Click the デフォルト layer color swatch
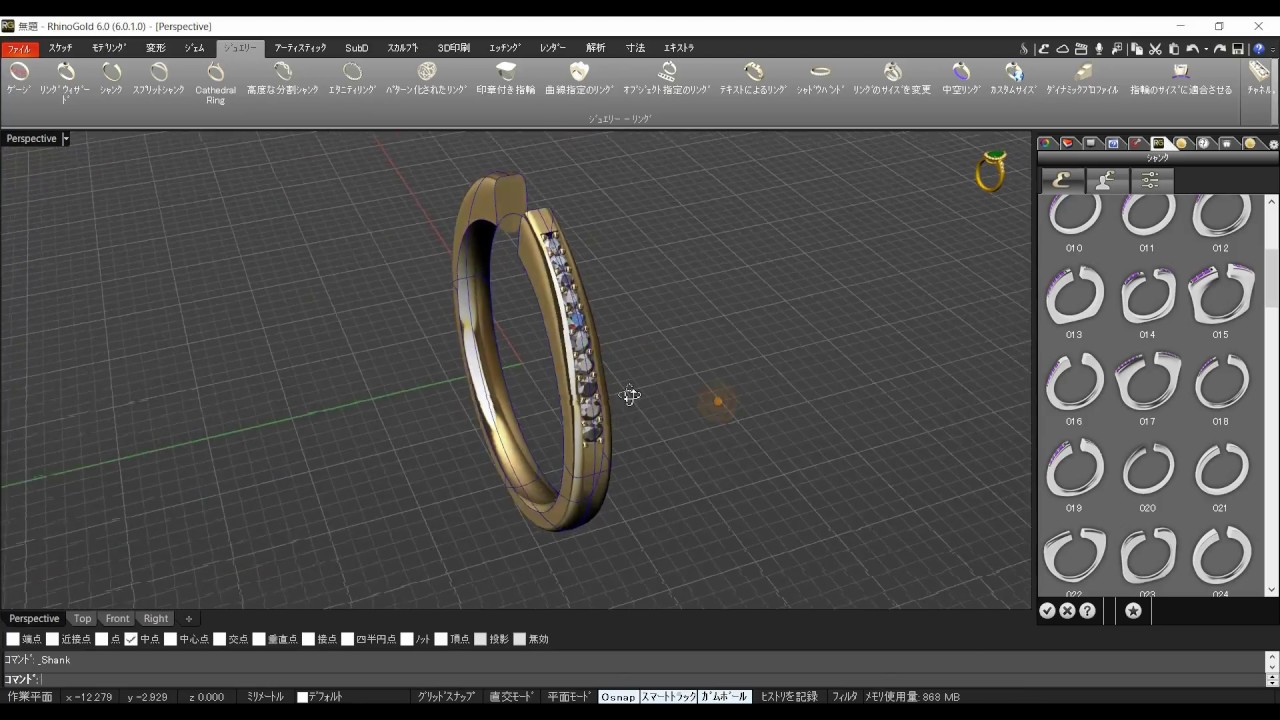This screenshot has height=720, width=1280. [x=303, y=697]
